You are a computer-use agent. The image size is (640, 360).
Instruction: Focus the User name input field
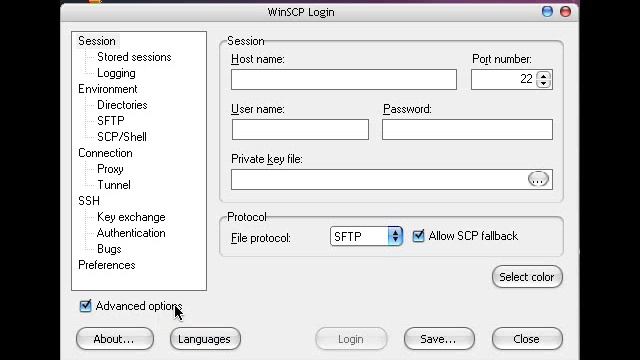tap(300, 129)
